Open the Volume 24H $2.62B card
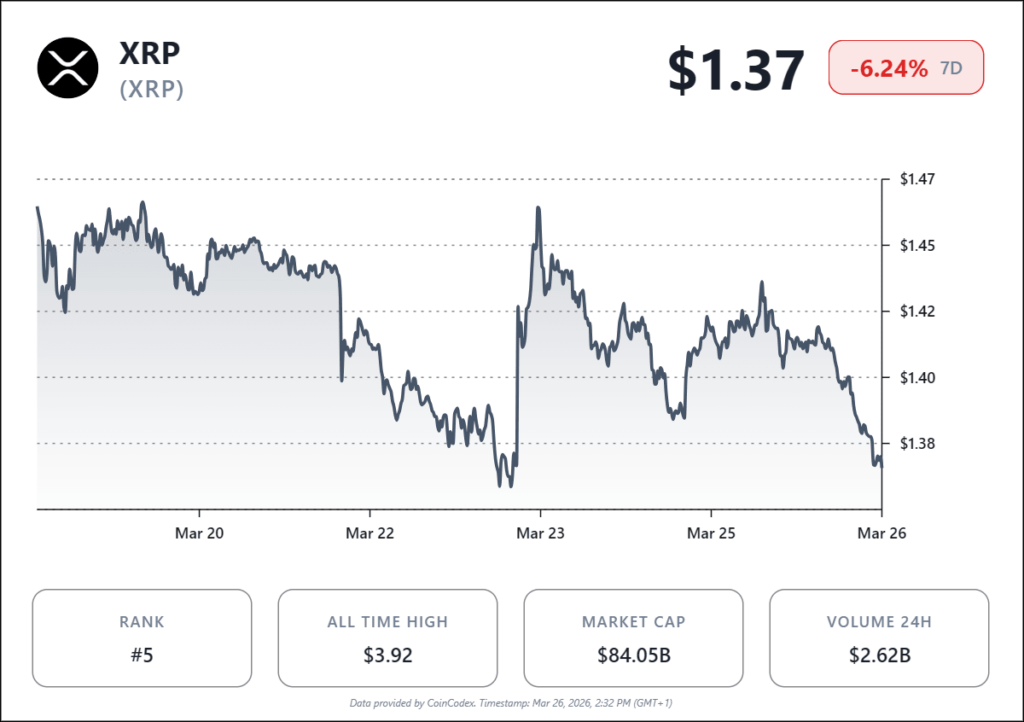1024x722 pixels. tap(879, 638)
